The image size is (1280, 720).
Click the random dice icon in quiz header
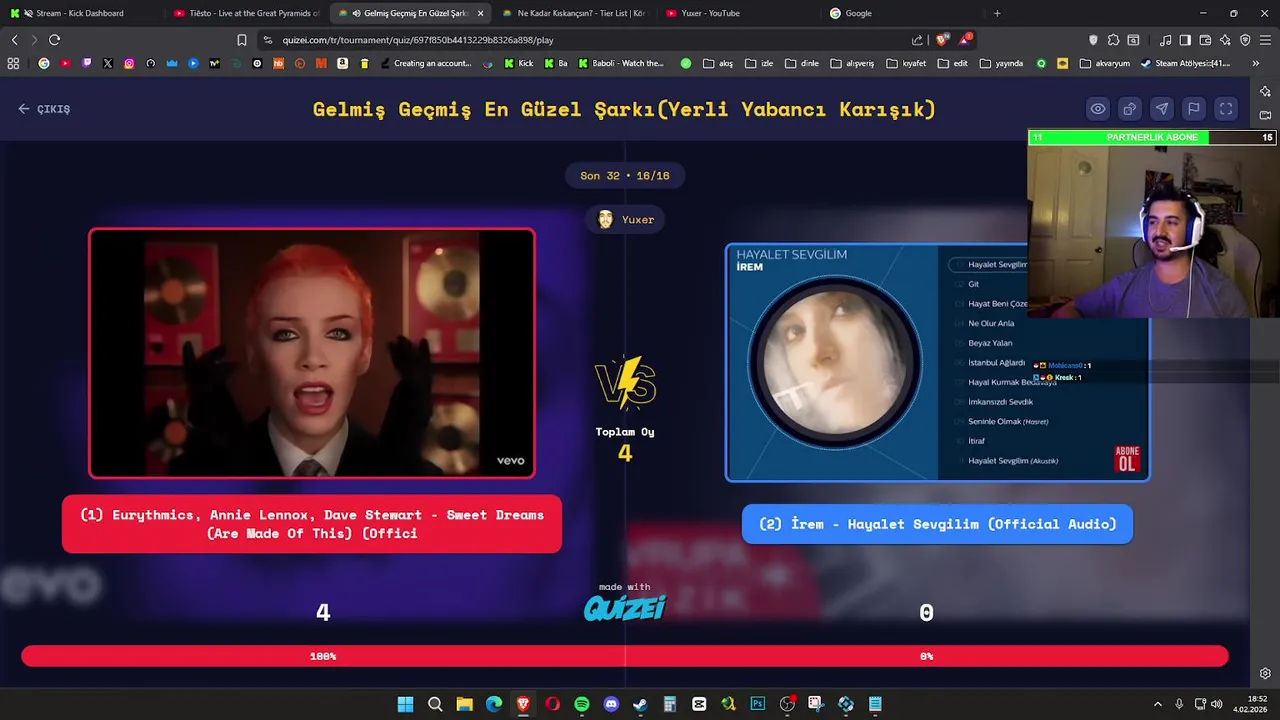point(1130,109)
